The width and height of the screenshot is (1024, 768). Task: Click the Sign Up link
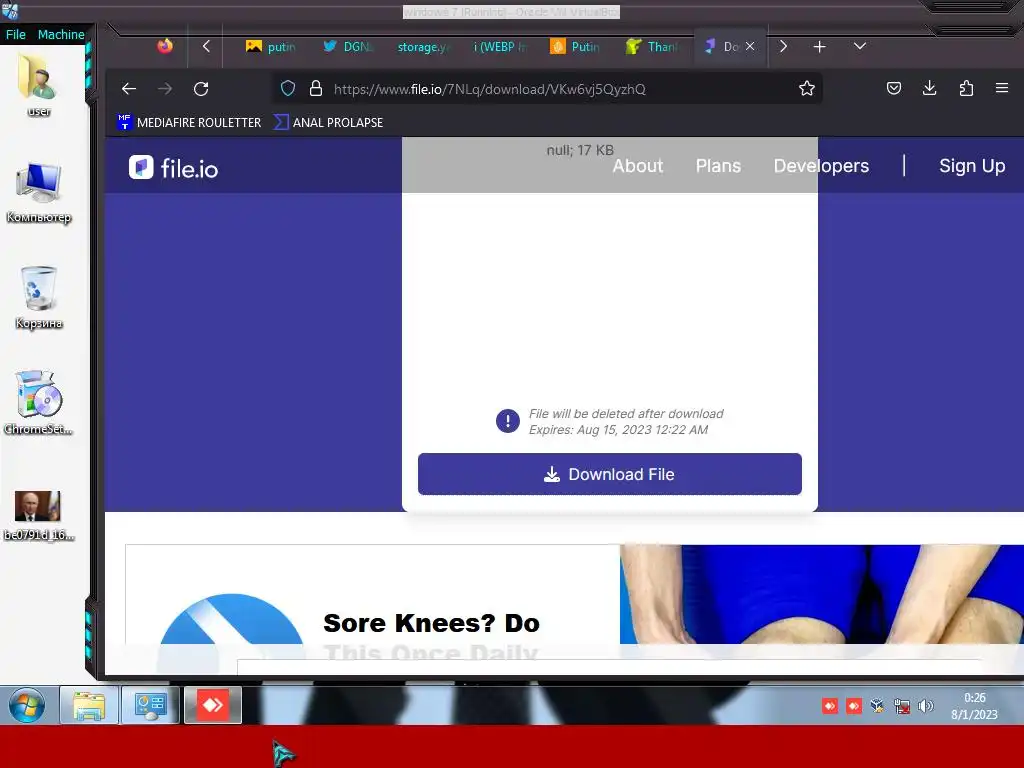972,166
